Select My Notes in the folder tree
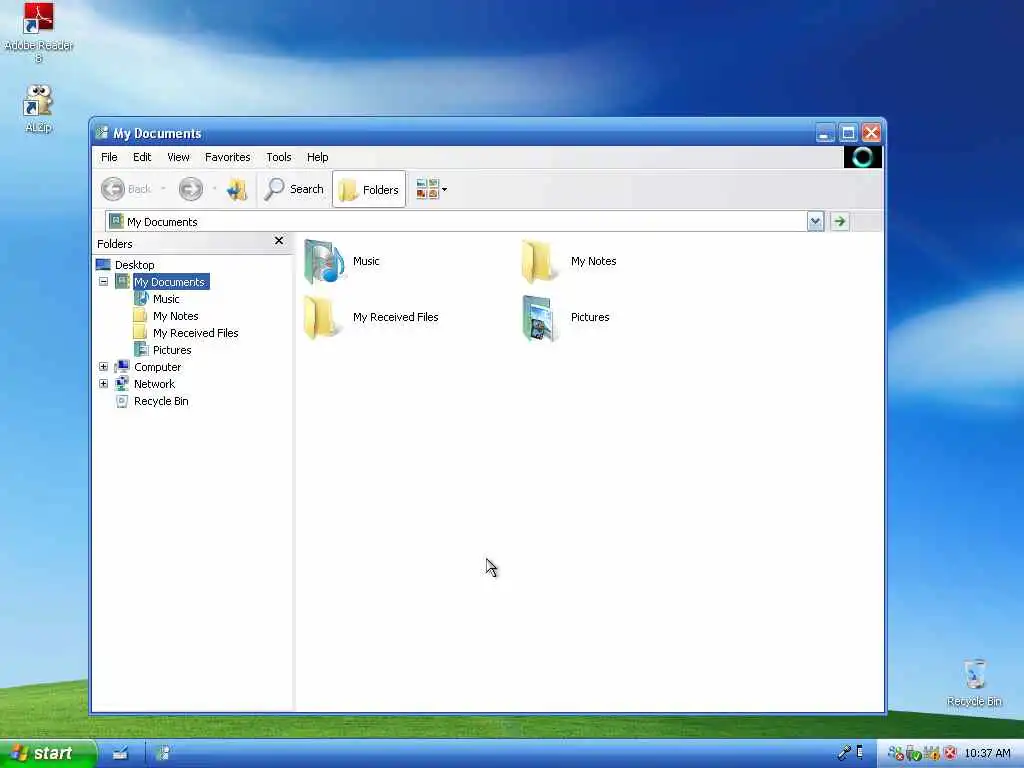1024x768 pixels. tap(175, 315)
